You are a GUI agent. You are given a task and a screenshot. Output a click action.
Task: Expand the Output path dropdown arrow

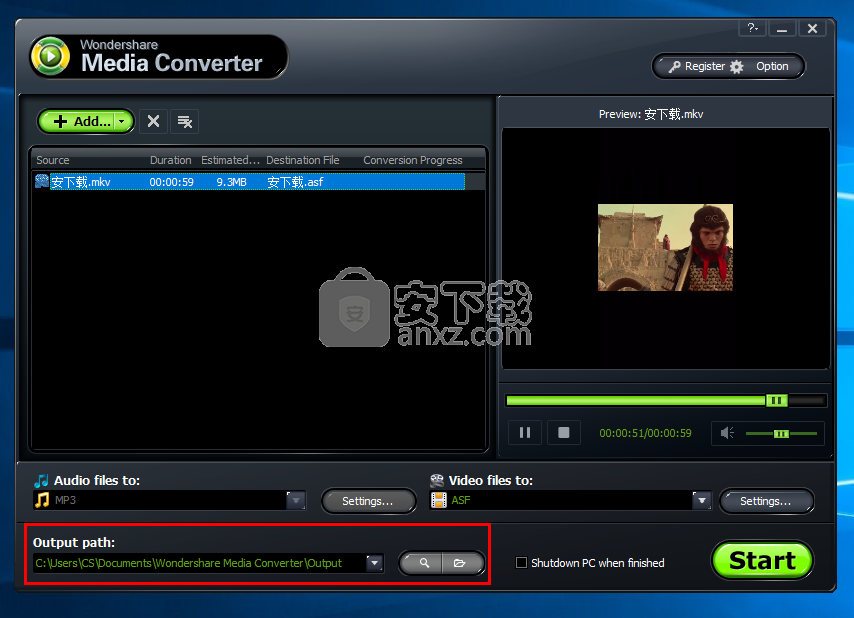click(x=375, y=563)
